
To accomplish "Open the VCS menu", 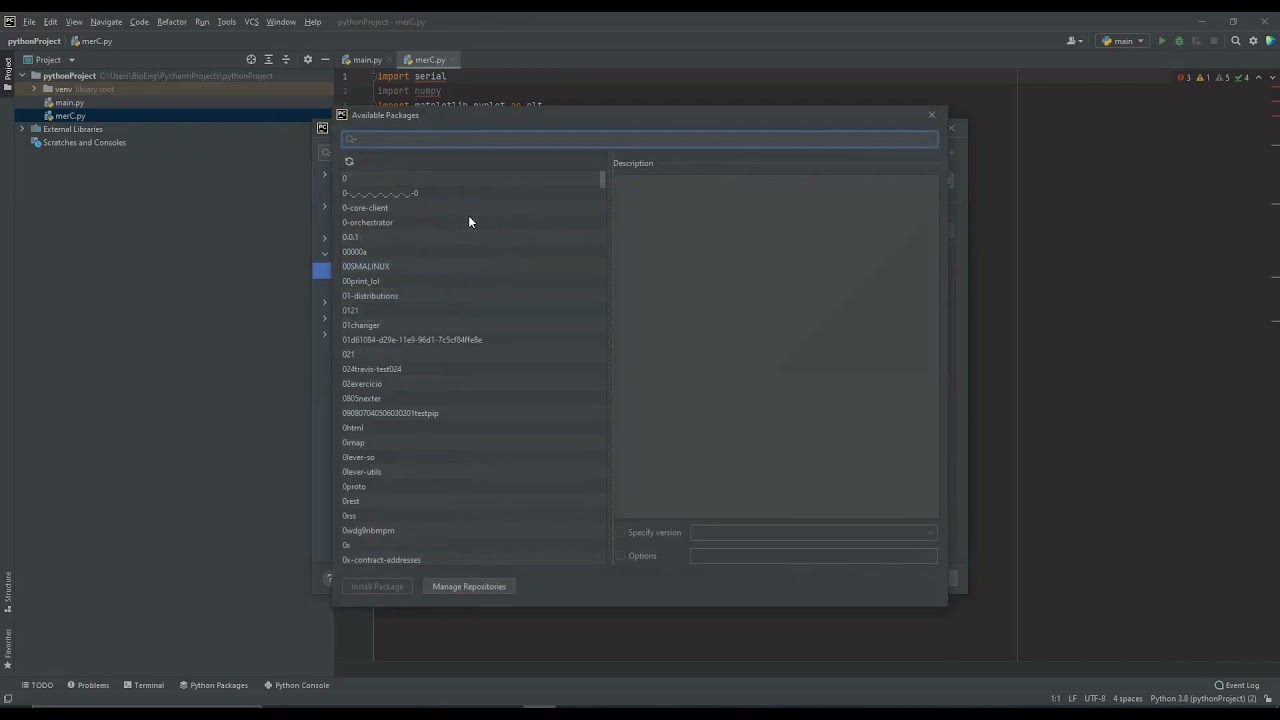I will tap(251, 22).
